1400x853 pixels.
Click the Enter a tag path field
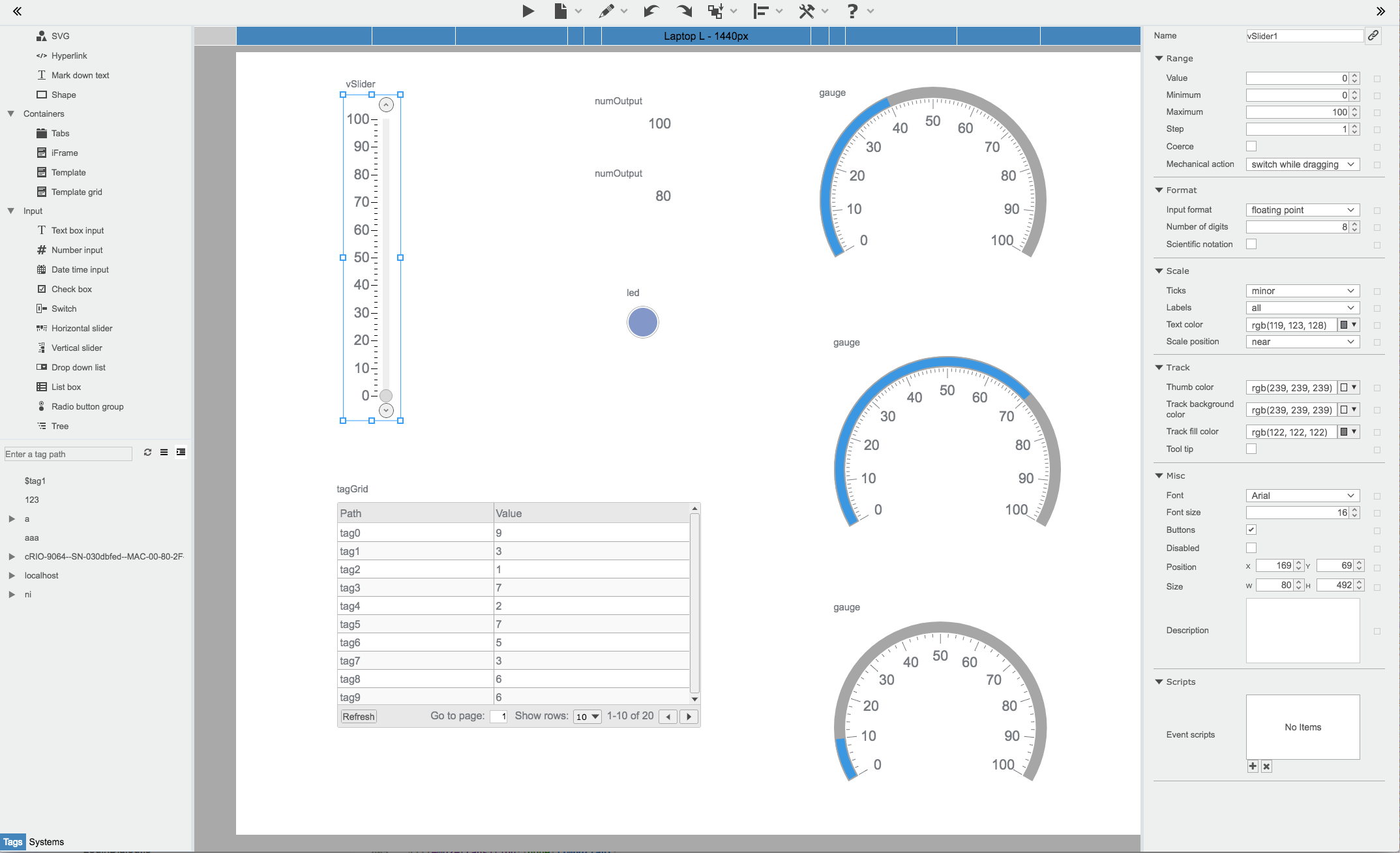tap(68, 454)
